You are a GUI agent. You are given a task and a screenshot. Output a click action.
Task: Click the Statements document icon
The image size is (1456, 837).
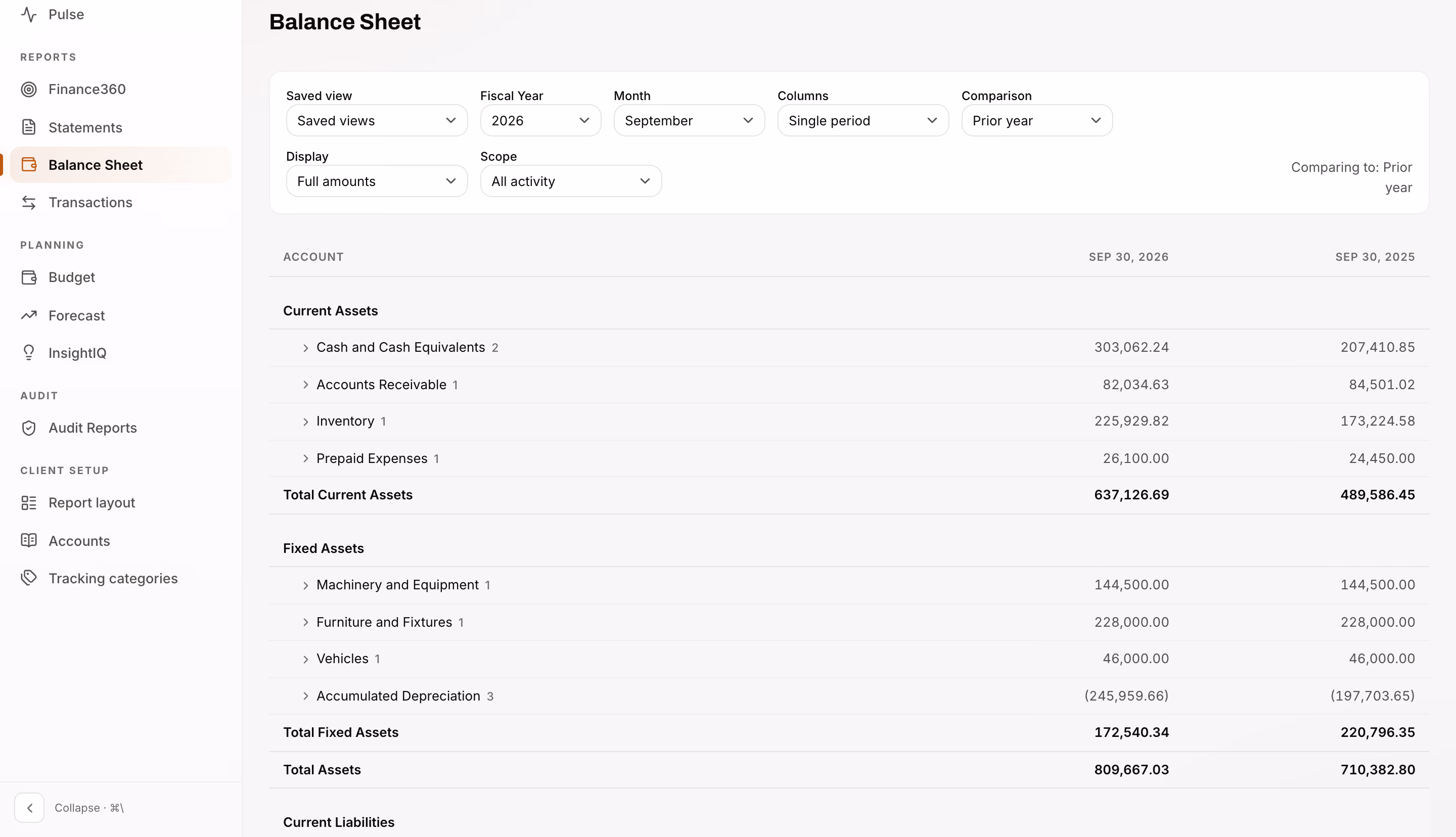(29, 127)
